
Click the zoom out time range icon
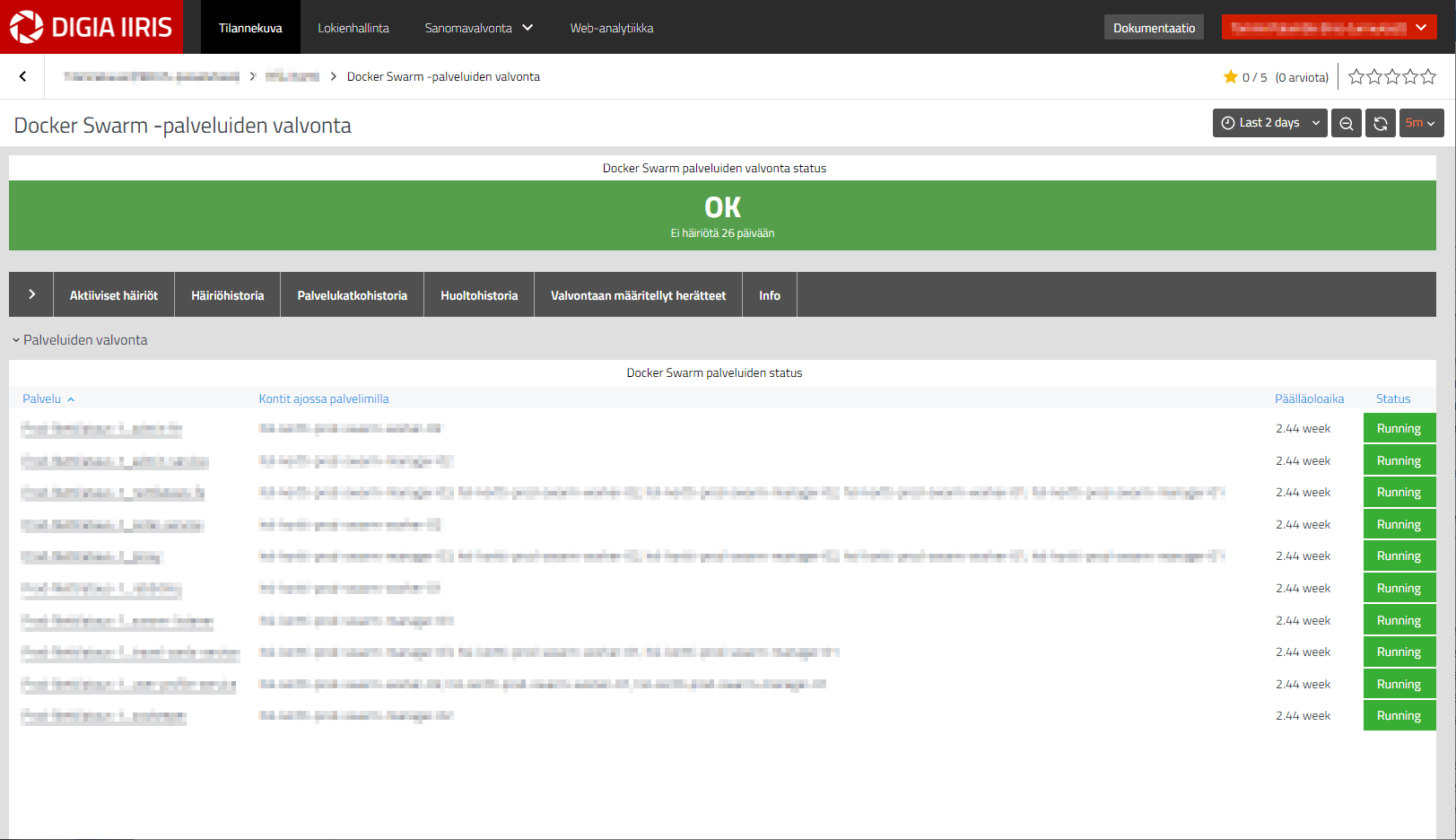pyautogui.click(x=1346, y=123)
